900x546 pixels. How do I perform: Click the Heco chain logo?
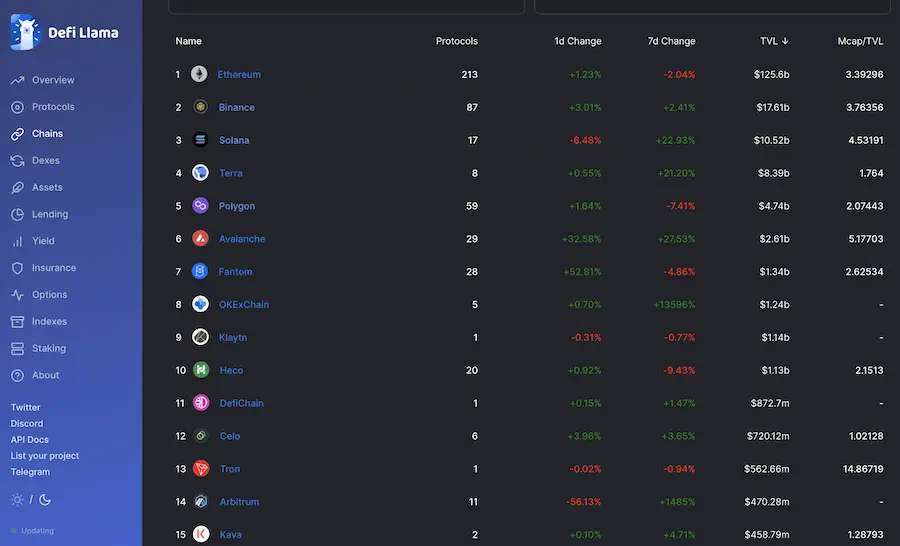coord(201,370)
